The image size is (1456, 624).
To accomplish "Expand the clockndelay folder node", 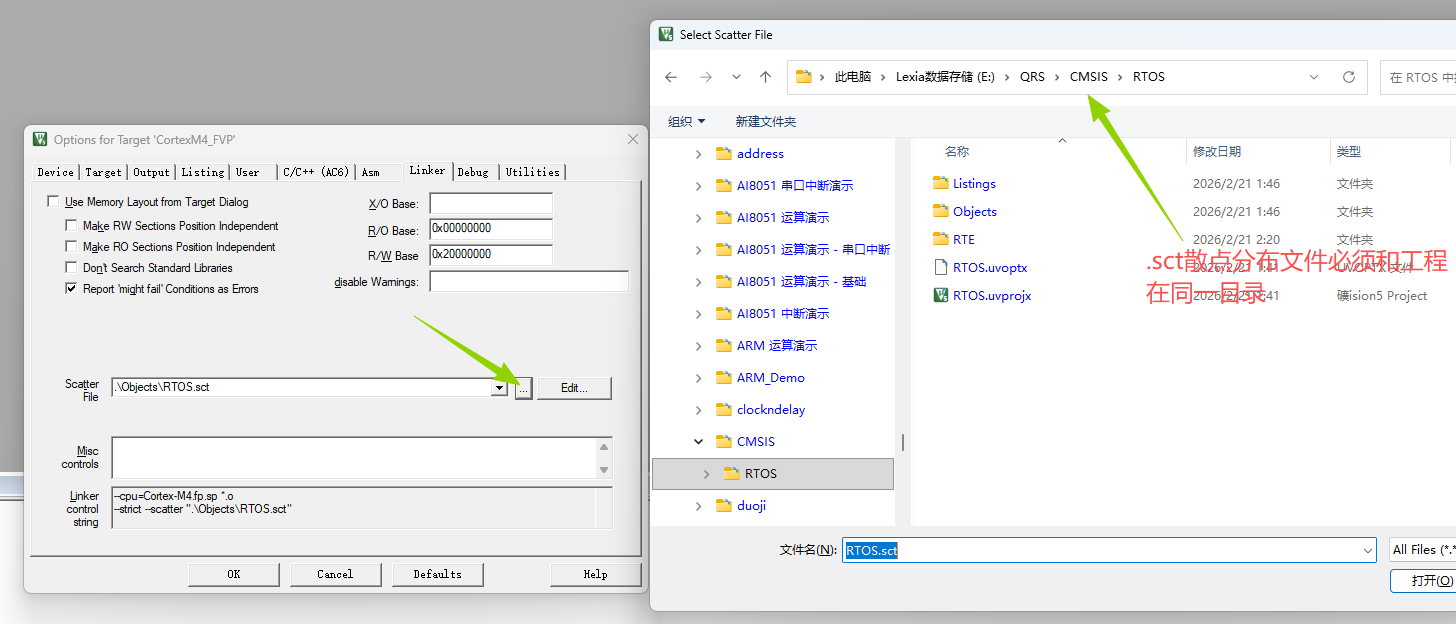I will pyautogui.click(x=698, y=410).
